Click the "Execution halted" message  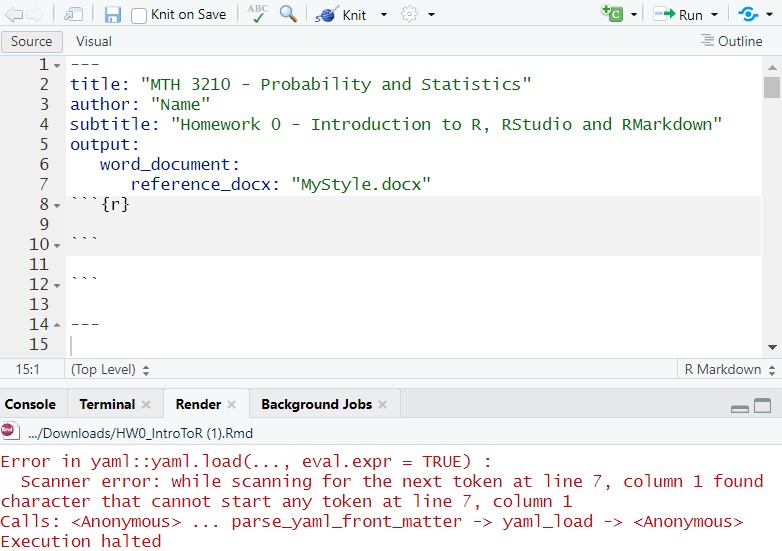point(81,541)
